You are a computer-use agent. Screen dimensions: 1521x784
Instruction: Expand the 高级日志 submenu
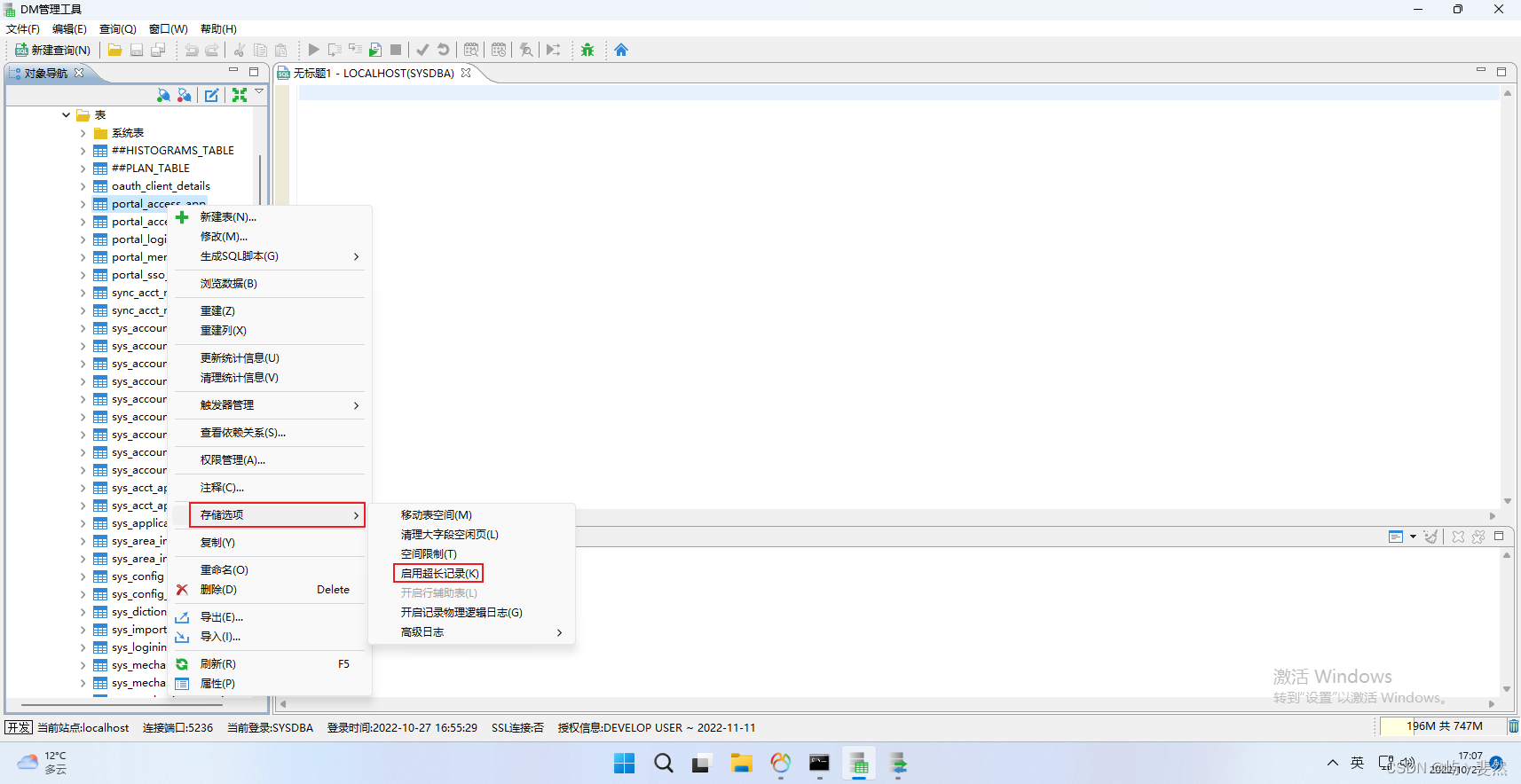(x=471, y=632)
